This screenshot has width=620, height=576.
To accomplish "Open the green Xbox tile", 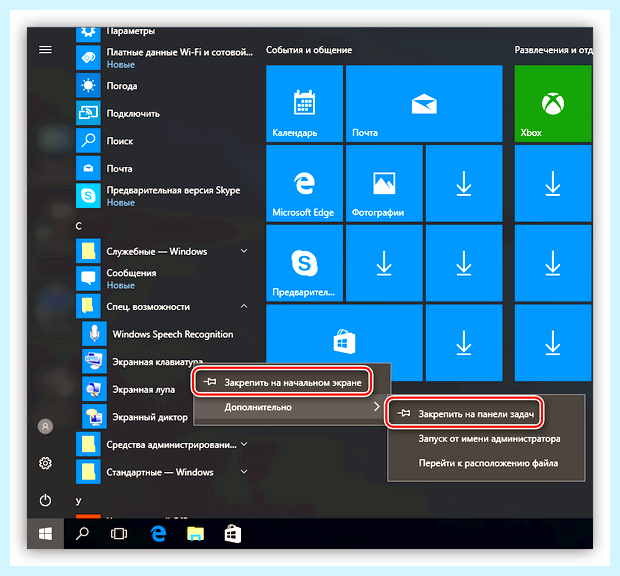I will pyautogui.click(x=553, y=103).
